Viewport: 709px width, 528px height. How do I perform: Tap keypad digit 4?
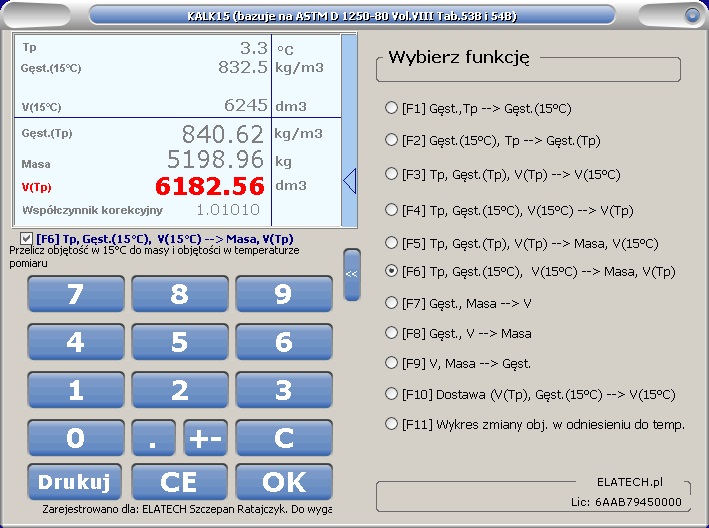76,342
